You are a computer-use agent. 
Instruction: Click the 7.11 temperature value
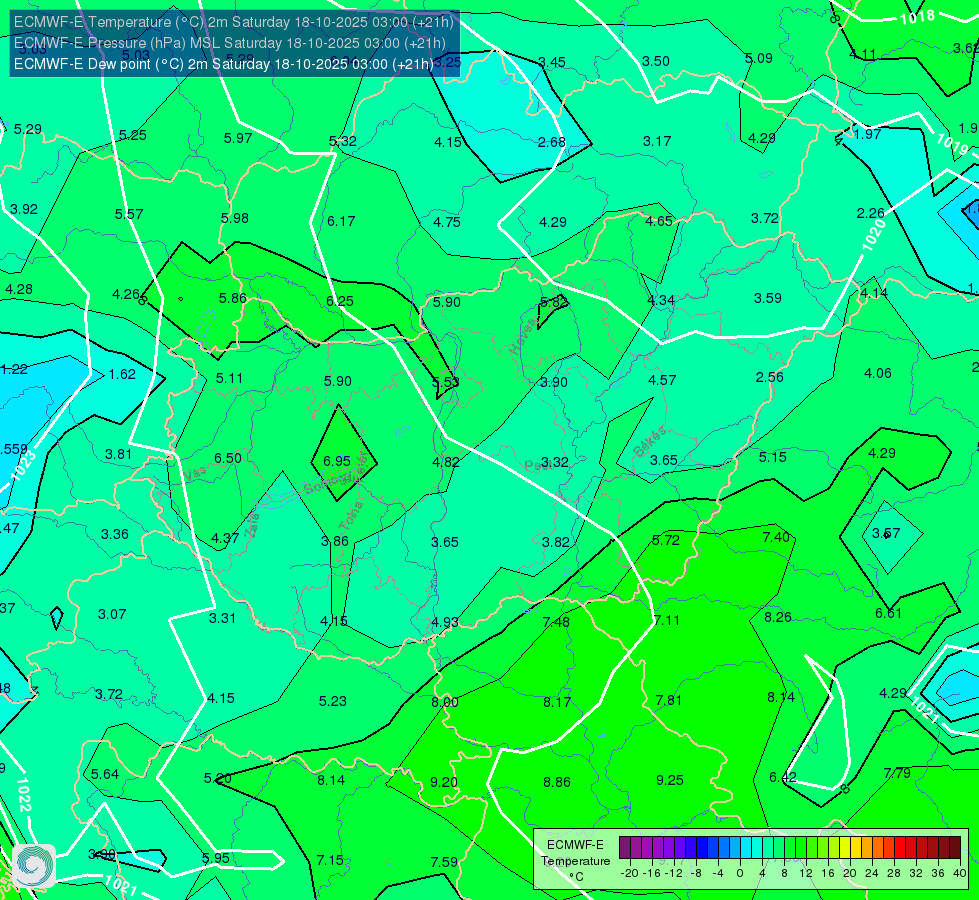tap(666, 620)
